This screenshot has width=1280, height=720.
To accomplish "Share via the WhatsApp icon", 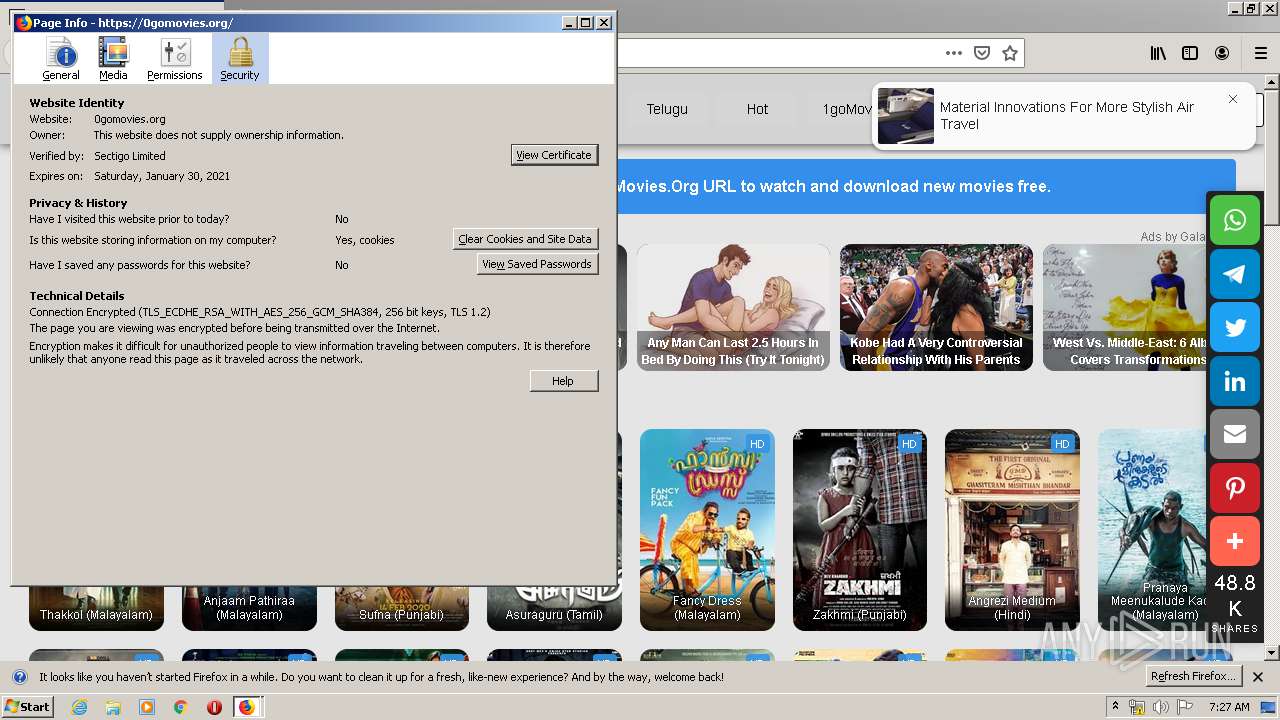I will point(1235,220).
